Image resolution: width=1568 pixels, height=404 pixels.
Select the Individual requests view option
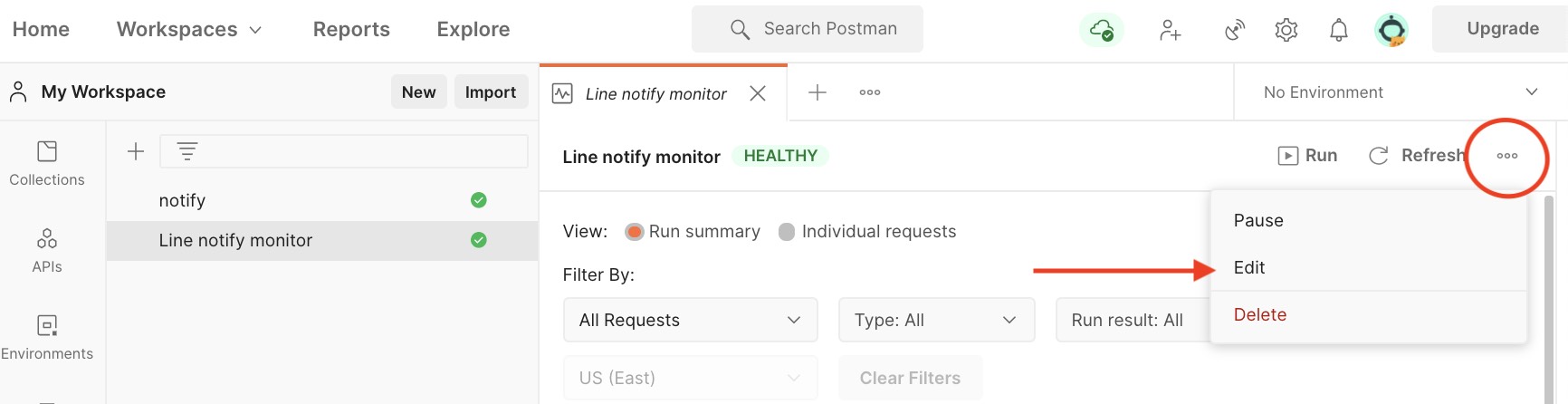tap(867, 232)
